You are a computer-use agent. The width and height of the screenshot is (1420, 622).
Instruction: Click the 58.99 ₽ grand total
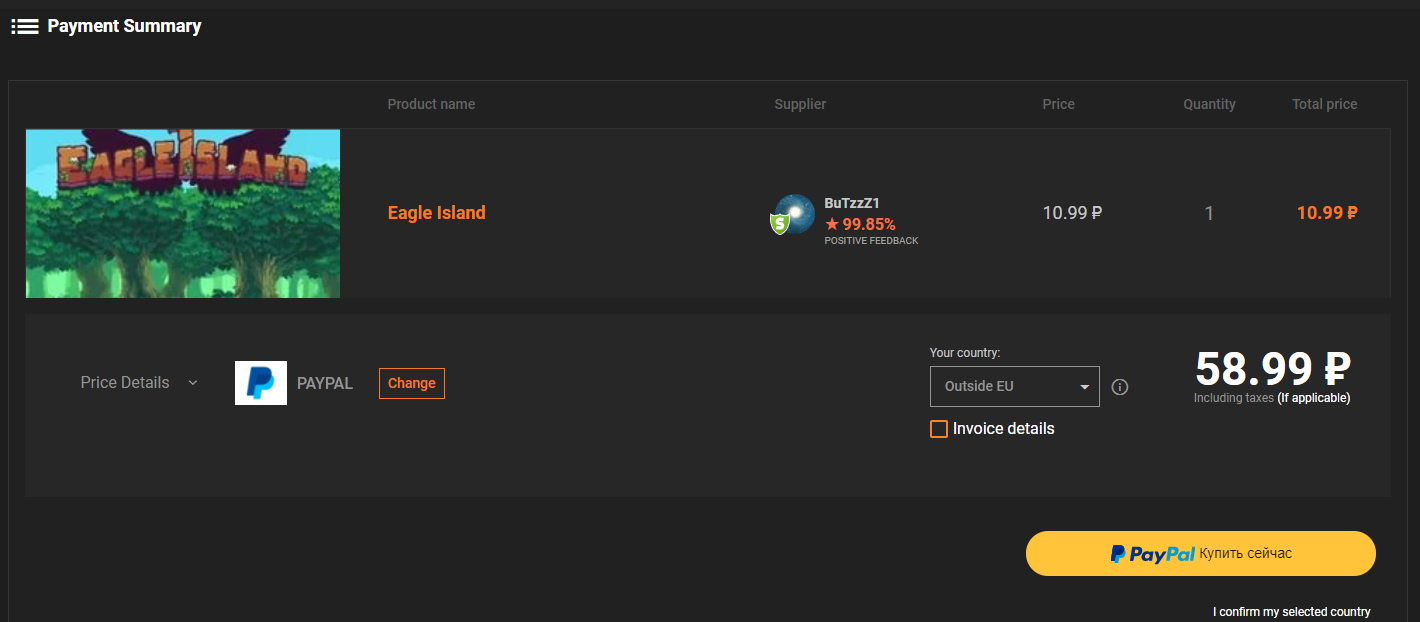1273,368
